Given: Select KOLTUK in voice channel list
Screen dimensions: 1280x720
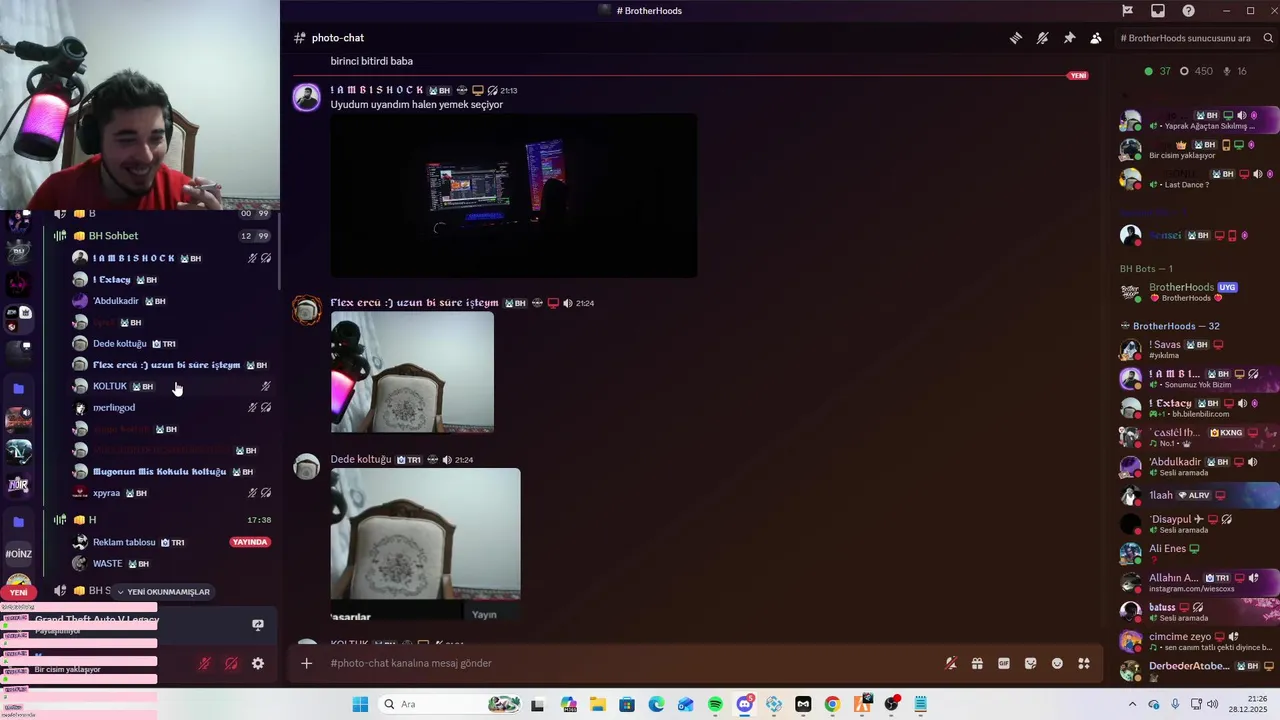Looking at the screenshot, I should pyautogui.click(x=172, y=386).
